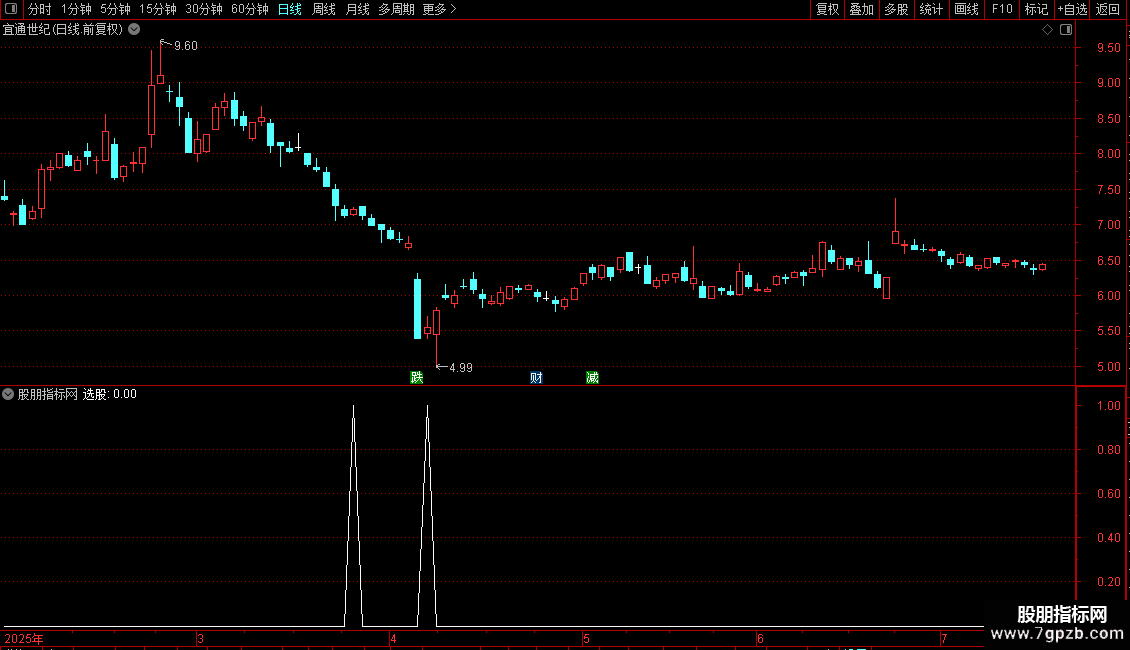The height and width of the screenshot is (650, 1130).
Task: Toggle the right sidebar panel icon
Action: click(x=1066, y=30)
